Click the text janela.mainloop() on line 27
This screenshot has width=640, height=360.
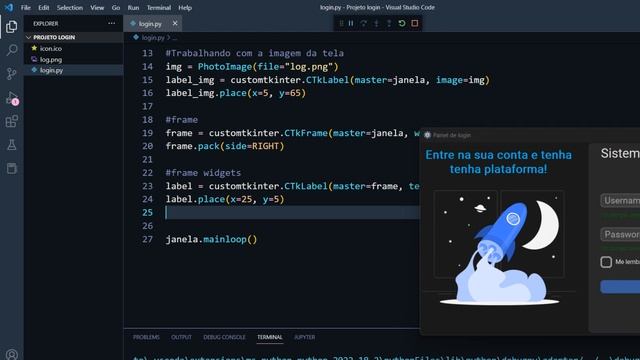[211, 239]
